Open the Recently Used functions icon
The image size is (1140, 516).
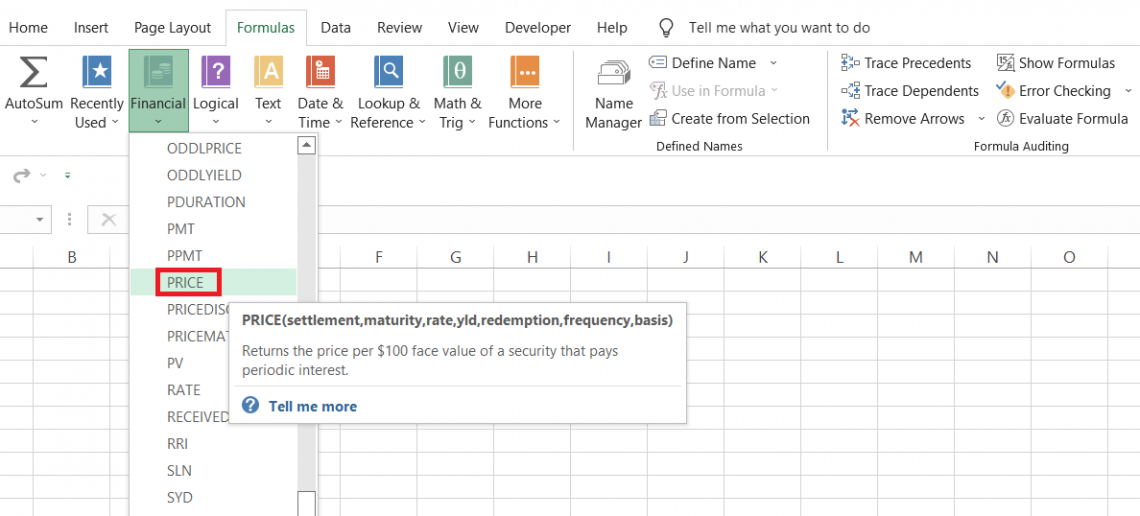(97, 73)
